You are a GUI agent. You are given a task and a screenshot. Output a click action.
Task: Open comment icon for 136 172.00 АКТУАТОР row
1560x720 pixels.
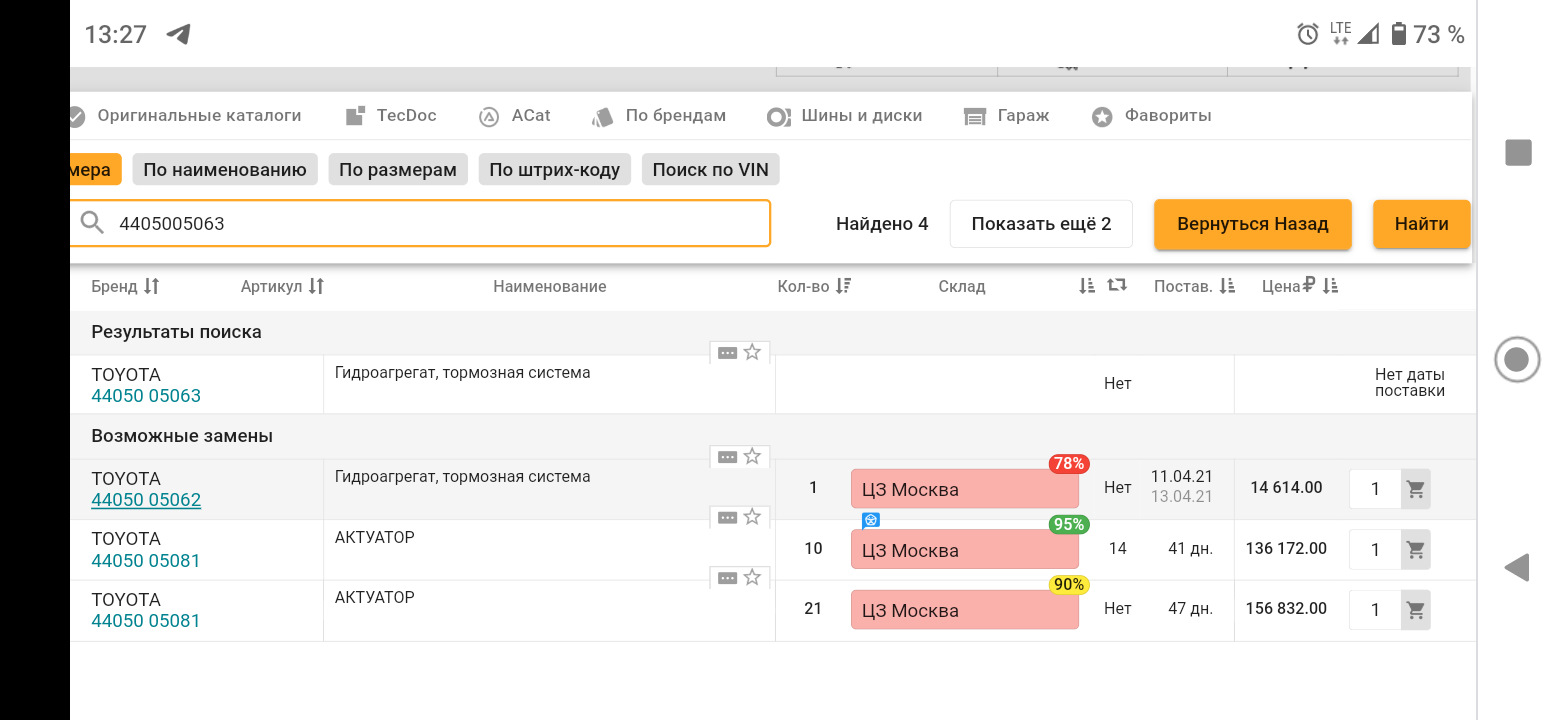coord(728,518)
